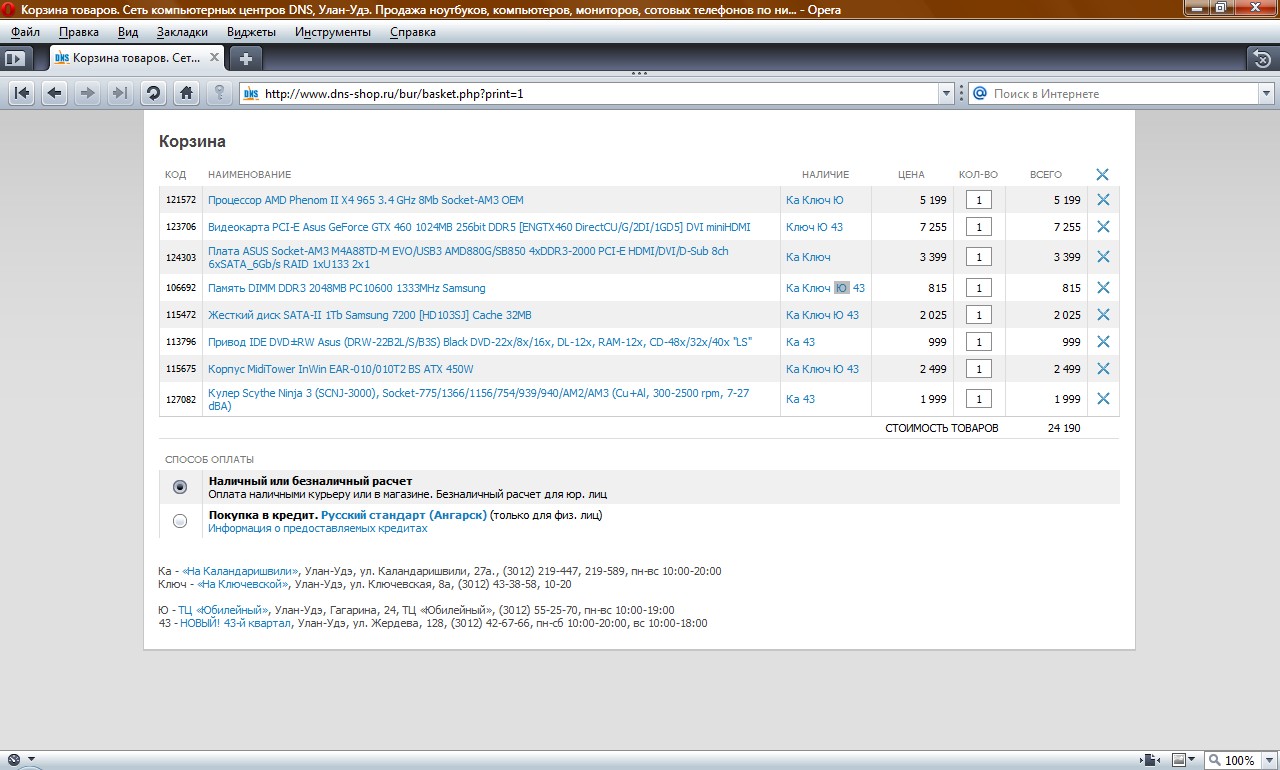This screenshot has width=1280, height=770.
Task: Focus the Поиск в Интернете search field
Action: (1123, 94)
